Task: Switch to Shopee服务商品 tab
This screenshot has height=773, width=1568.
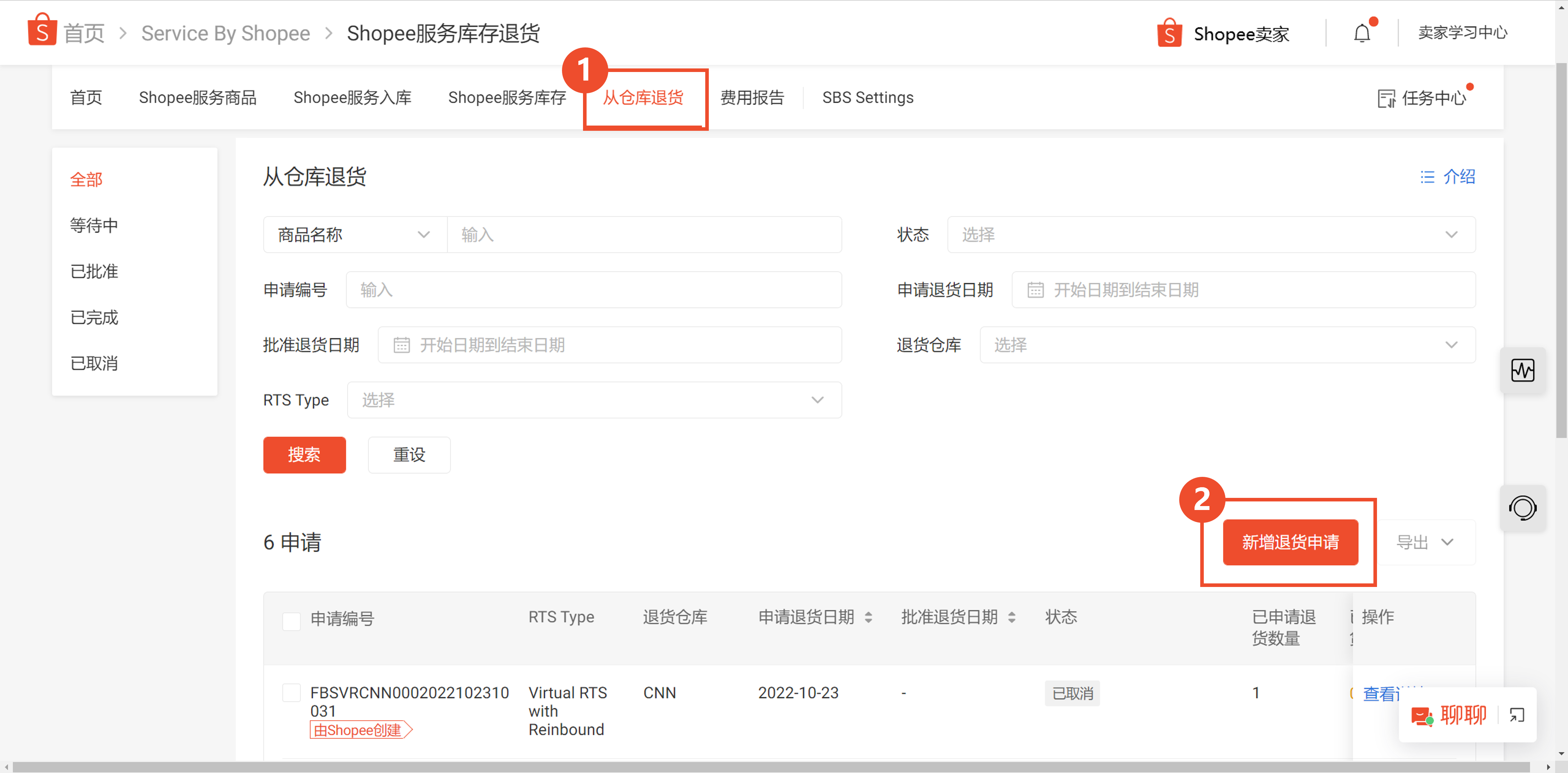Action: pos(197,97)
